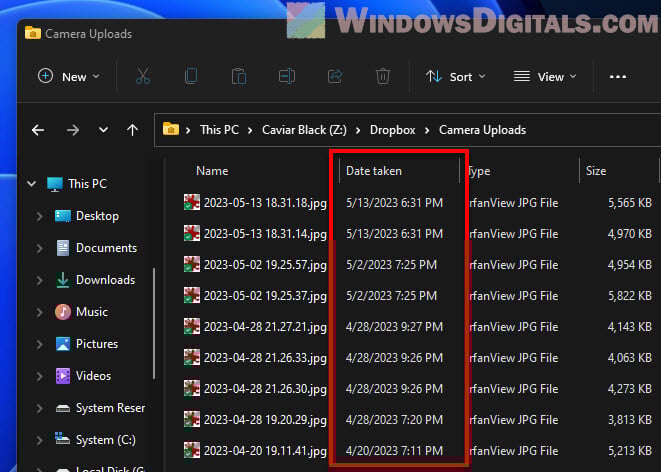Expand the System (C:) tree node
661x472 pixels.
pyautogui.click(x=39, y=440)
